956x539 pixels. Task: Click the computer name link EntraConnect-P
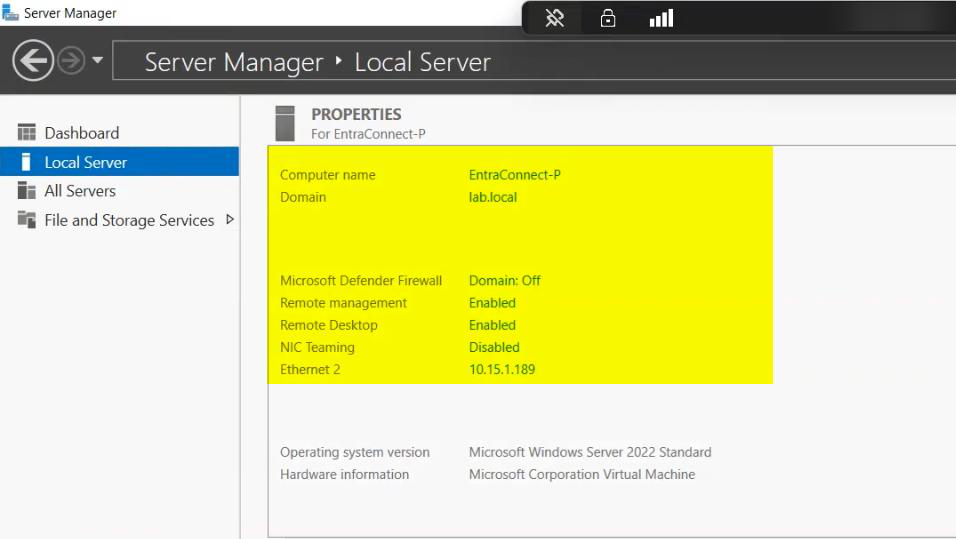coord(515,175)
